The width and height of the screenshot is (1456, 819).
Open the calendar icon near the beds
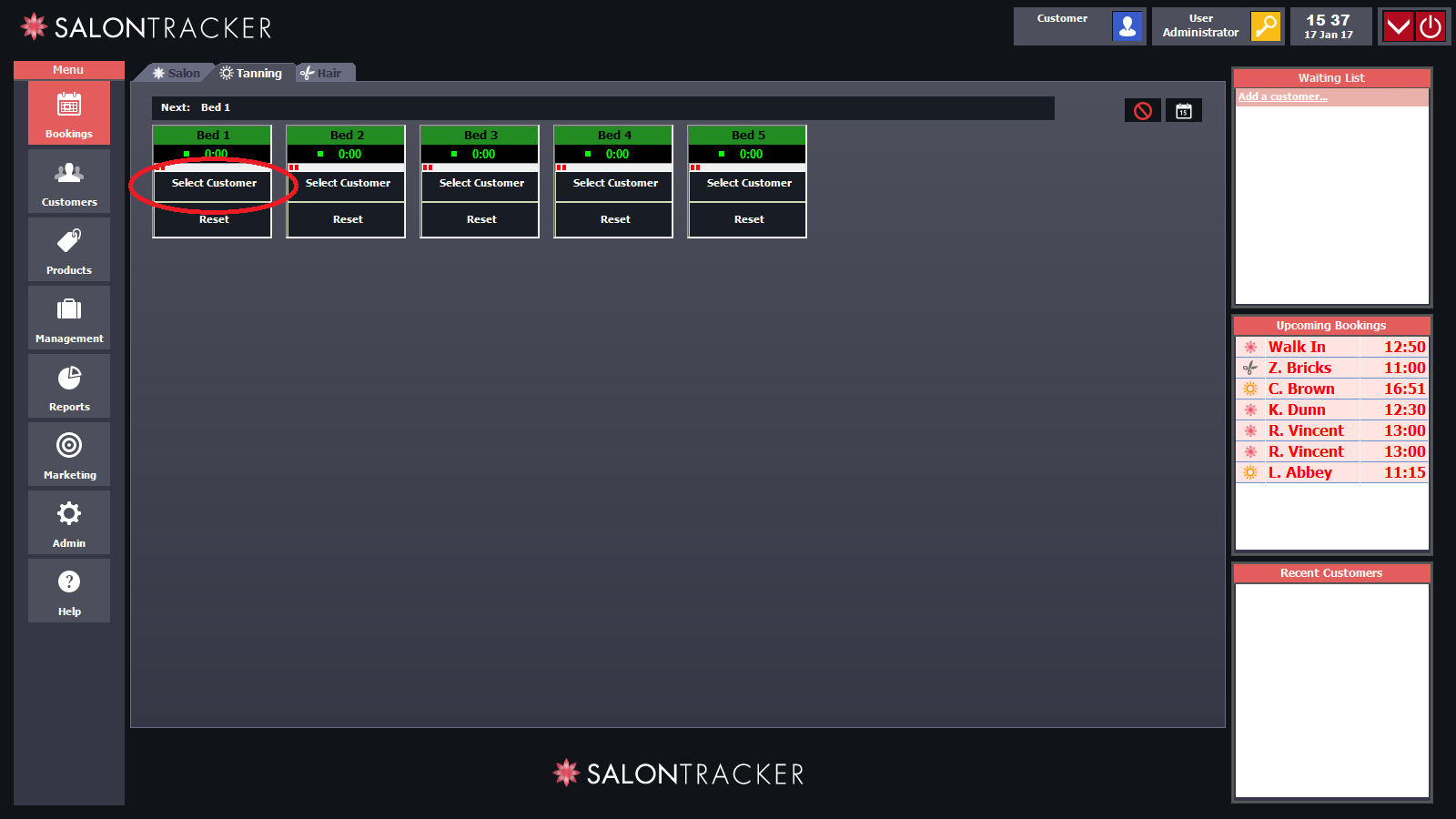pyautogui.click(x=1184, y=110)
